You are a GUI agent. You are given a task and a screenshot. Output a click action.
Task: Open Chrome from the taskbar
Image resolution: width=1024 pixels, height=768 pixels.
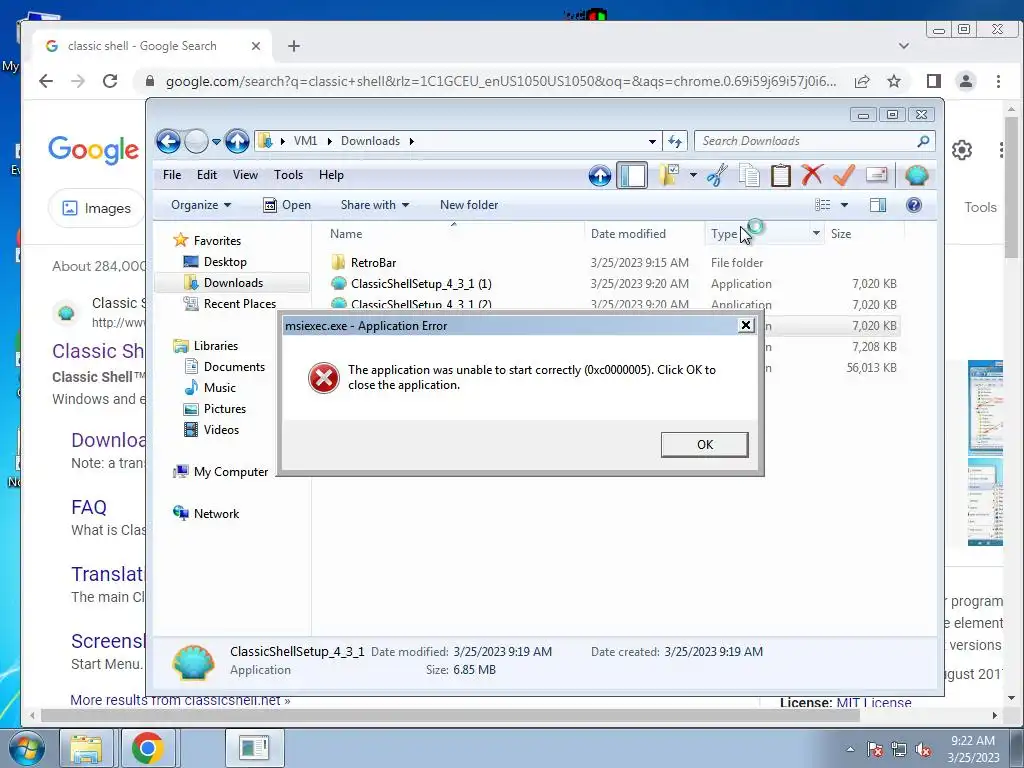click(x=148, y=748)
